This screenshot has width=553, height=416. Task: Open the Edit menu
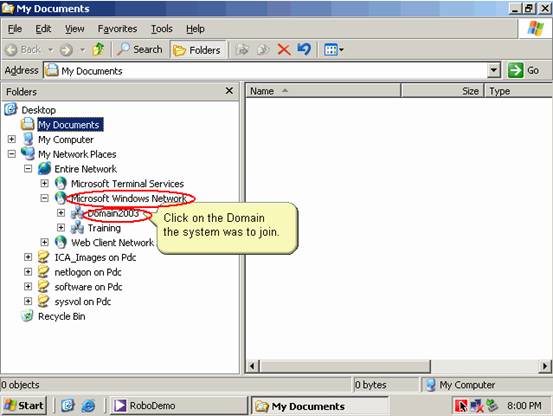[43, 29]
